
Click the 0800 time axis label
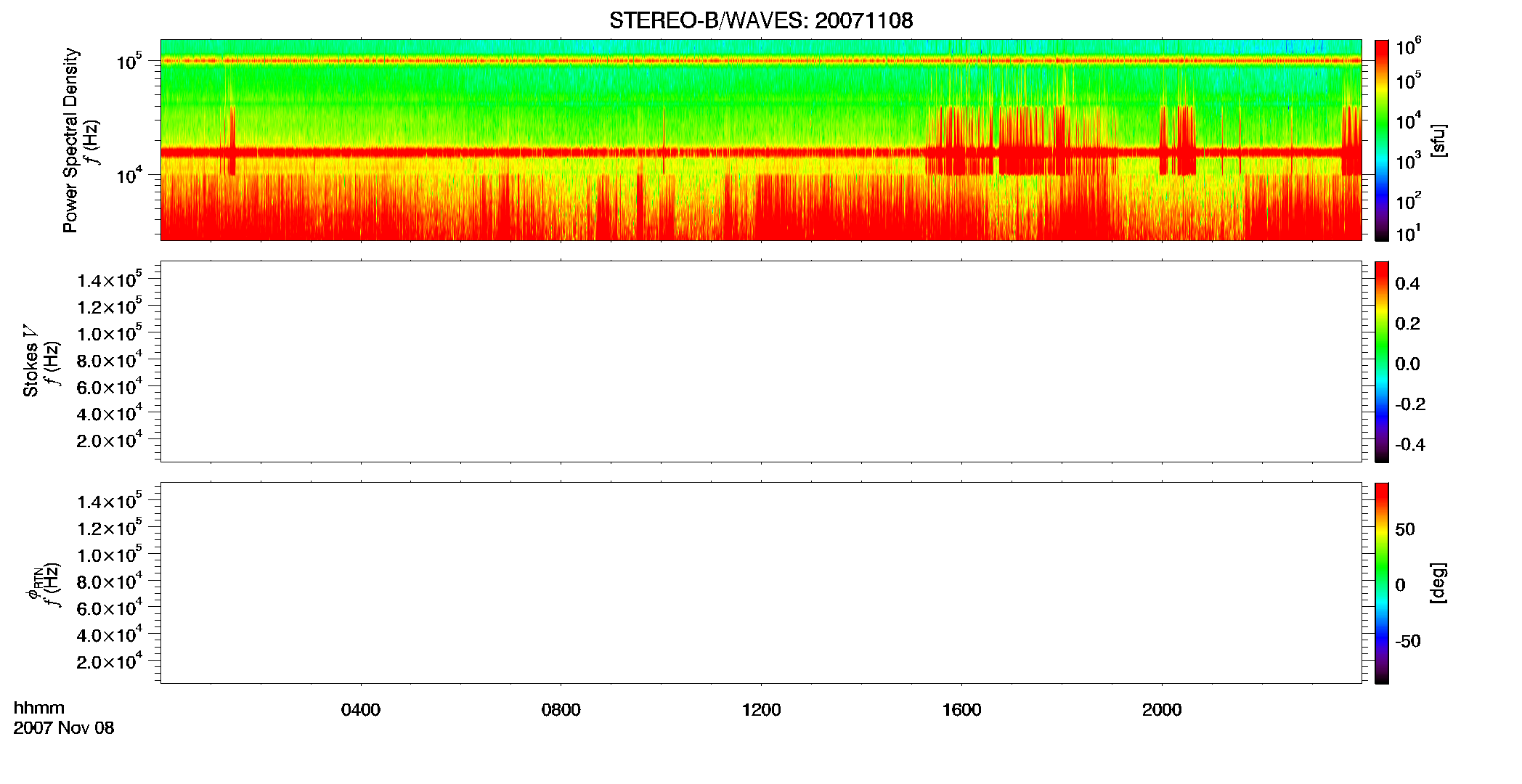click(561, 710)
